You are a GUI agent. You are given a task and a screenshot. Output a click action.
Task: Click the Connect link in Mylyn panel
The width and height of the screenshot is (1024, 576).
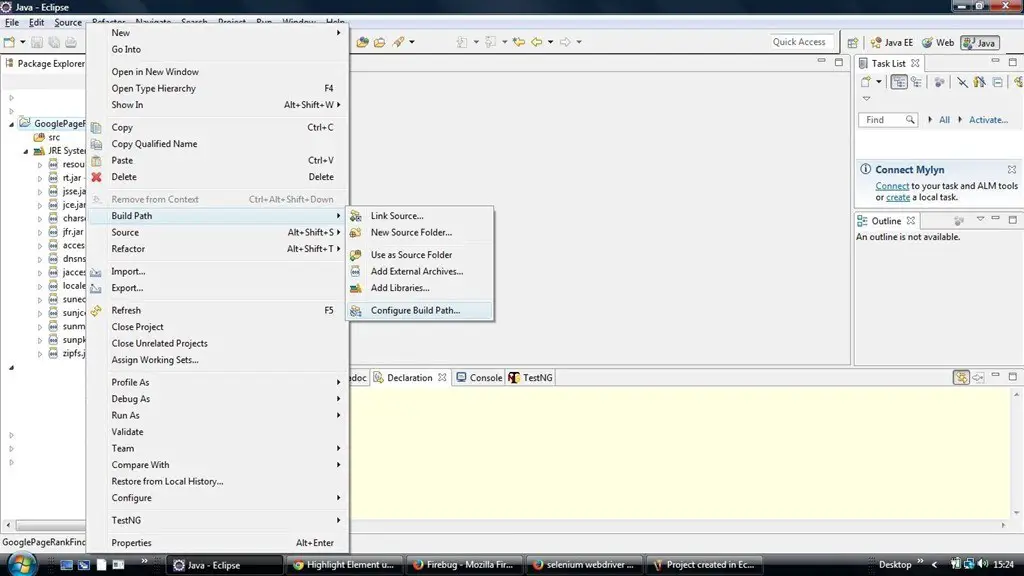tap(892, 186)
